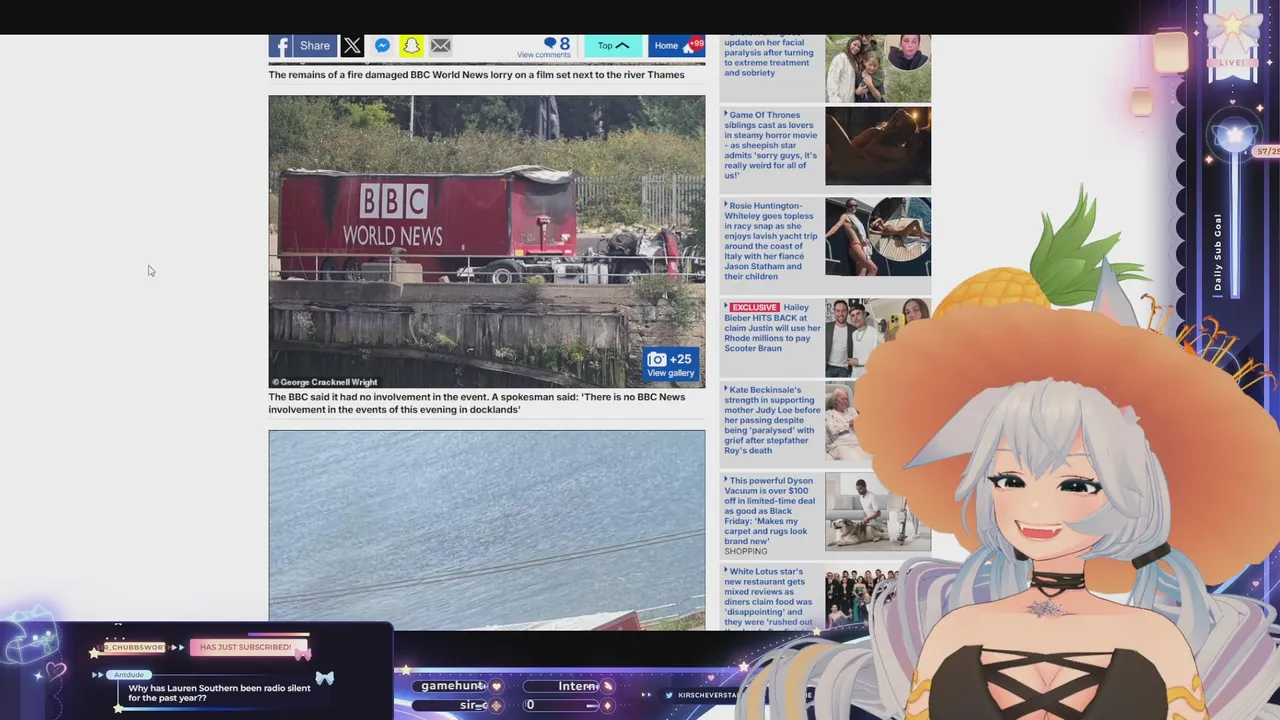Click the Facebook Share text button

tap(314, 46)
